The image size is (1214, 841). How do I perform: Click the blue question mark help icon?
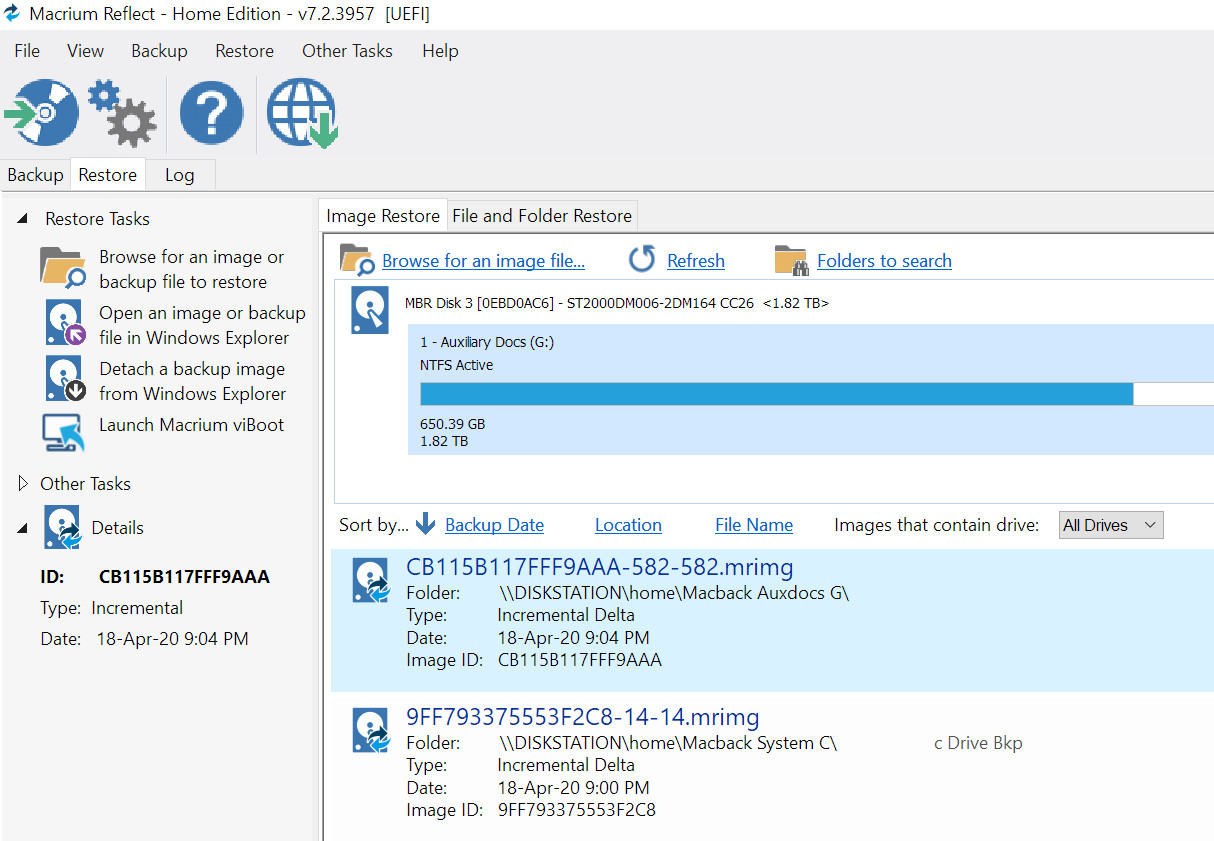coord(211,113)
